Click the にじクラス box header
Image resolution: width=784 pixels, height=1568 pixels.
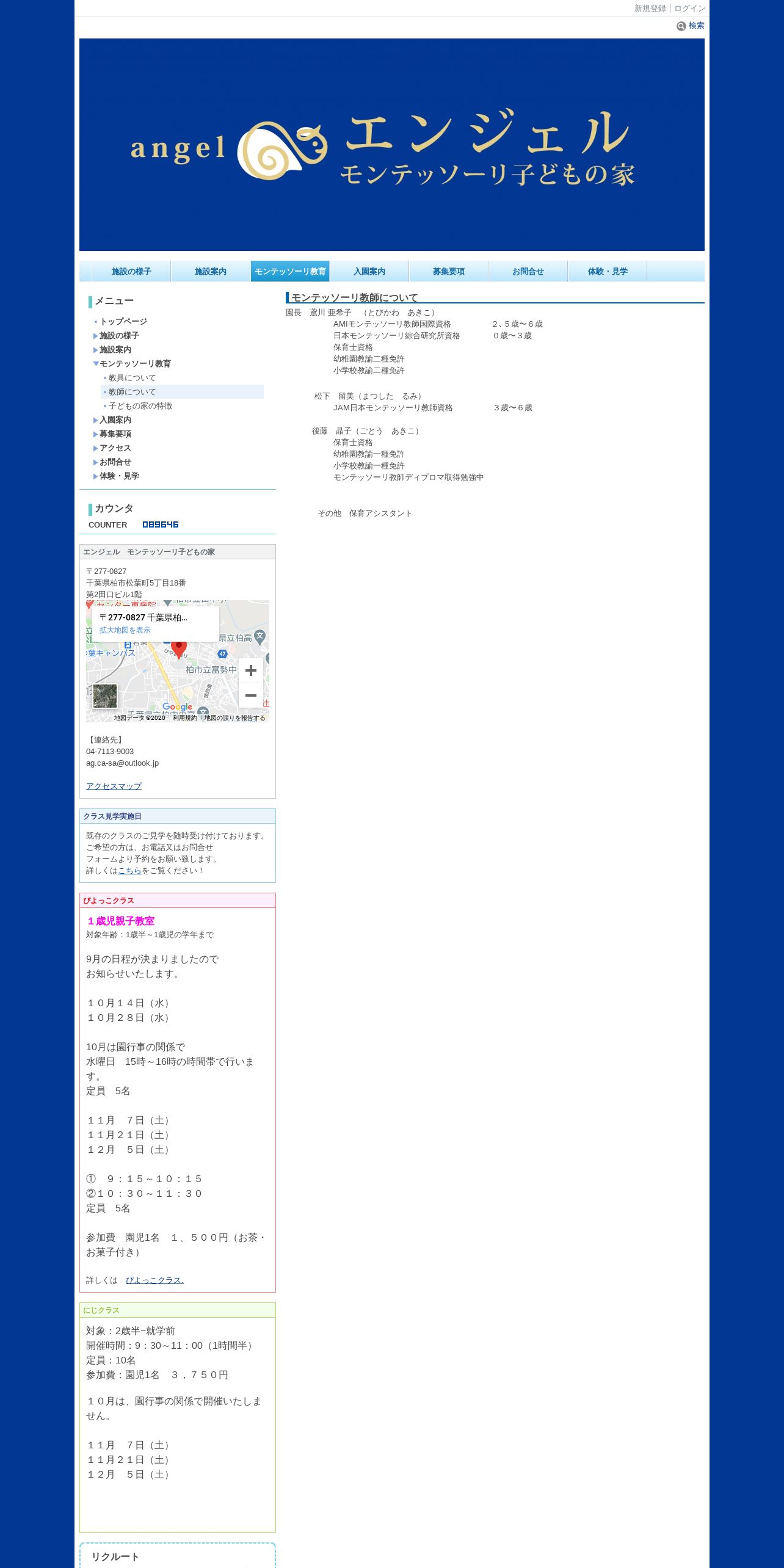click(178, 1310)
